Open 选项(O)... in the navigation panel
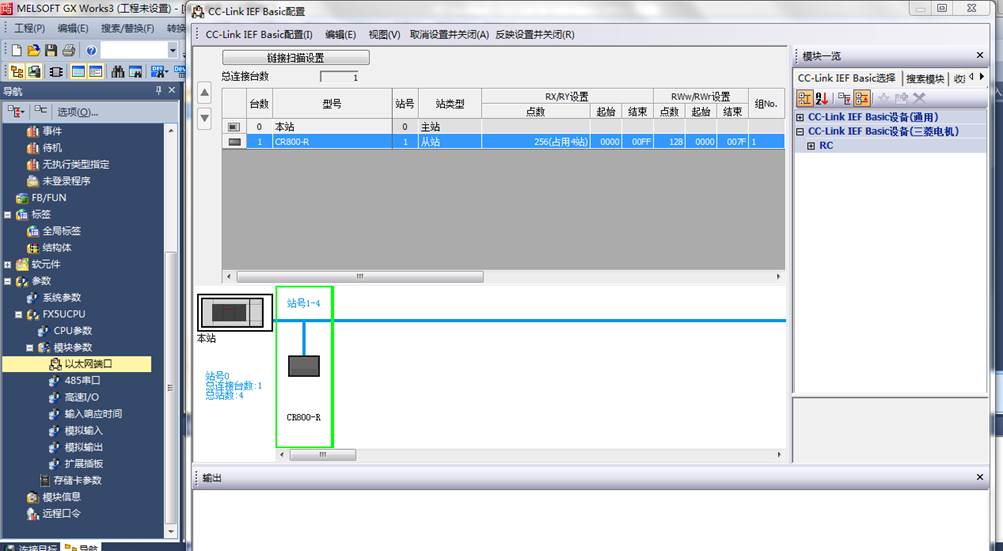This screenshot has width=1003, height=551. pos(77,112)
